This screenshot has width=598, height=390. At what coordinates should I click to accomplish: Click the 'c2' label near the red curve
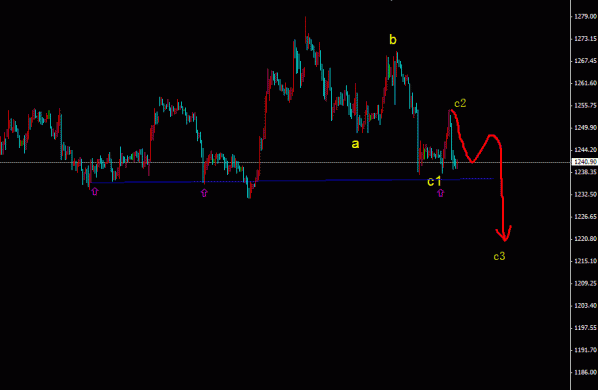(460, 103)
